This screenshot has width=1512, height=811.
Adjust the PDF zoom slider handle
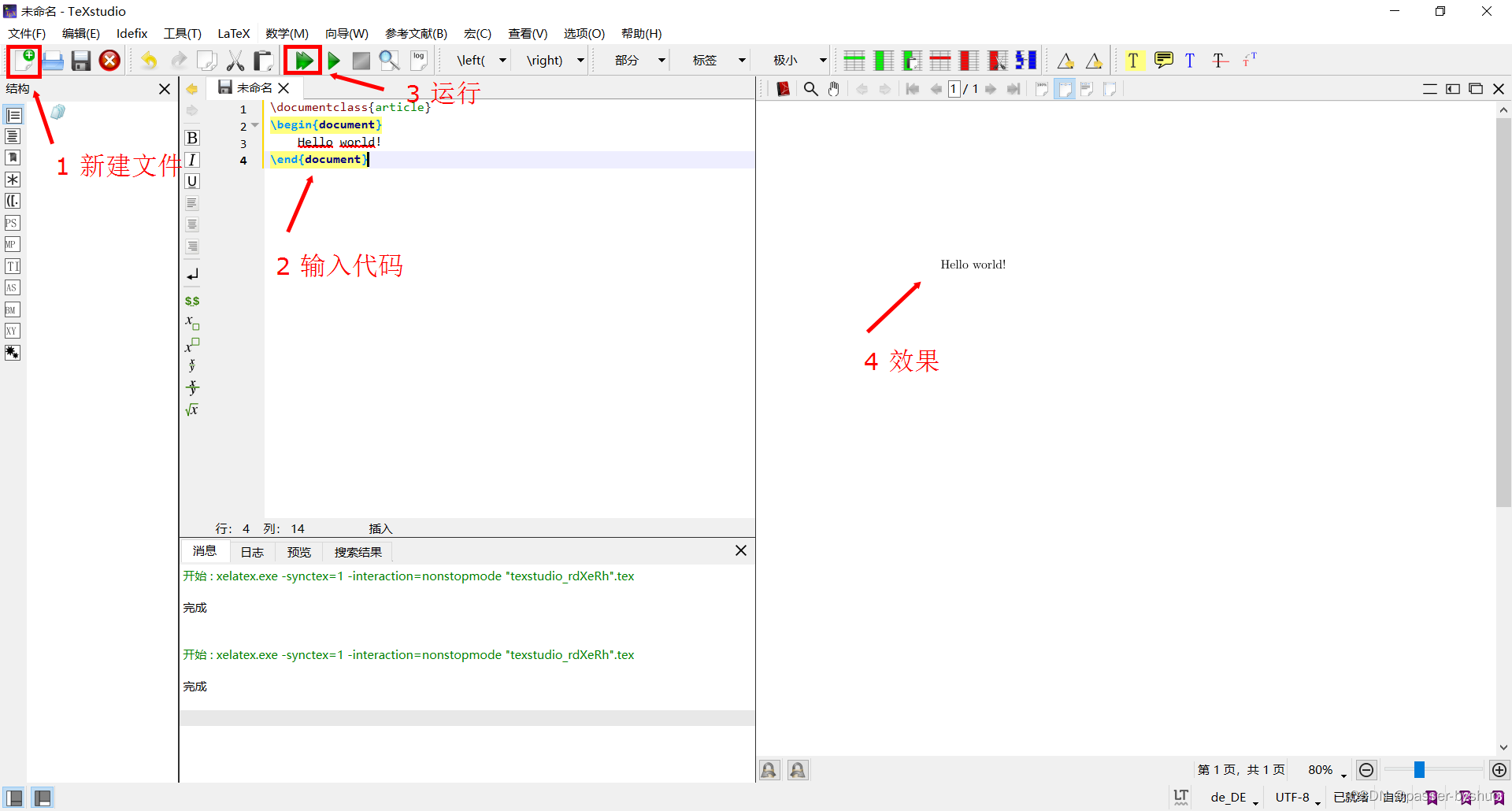(x=1419, y=770)
